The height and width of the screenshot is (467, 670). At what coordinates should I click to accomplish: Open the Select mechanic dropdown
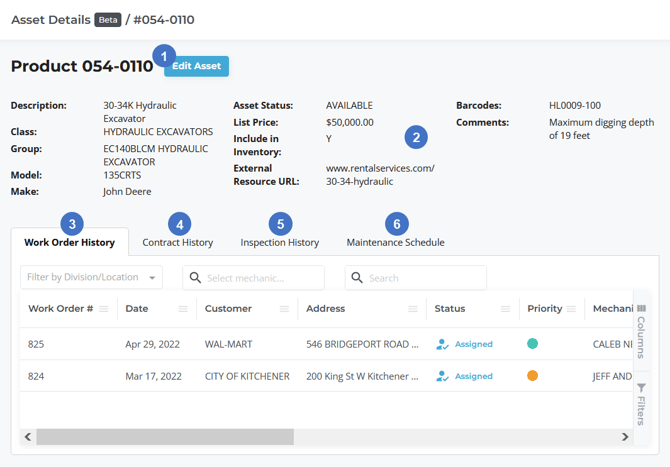253,278
